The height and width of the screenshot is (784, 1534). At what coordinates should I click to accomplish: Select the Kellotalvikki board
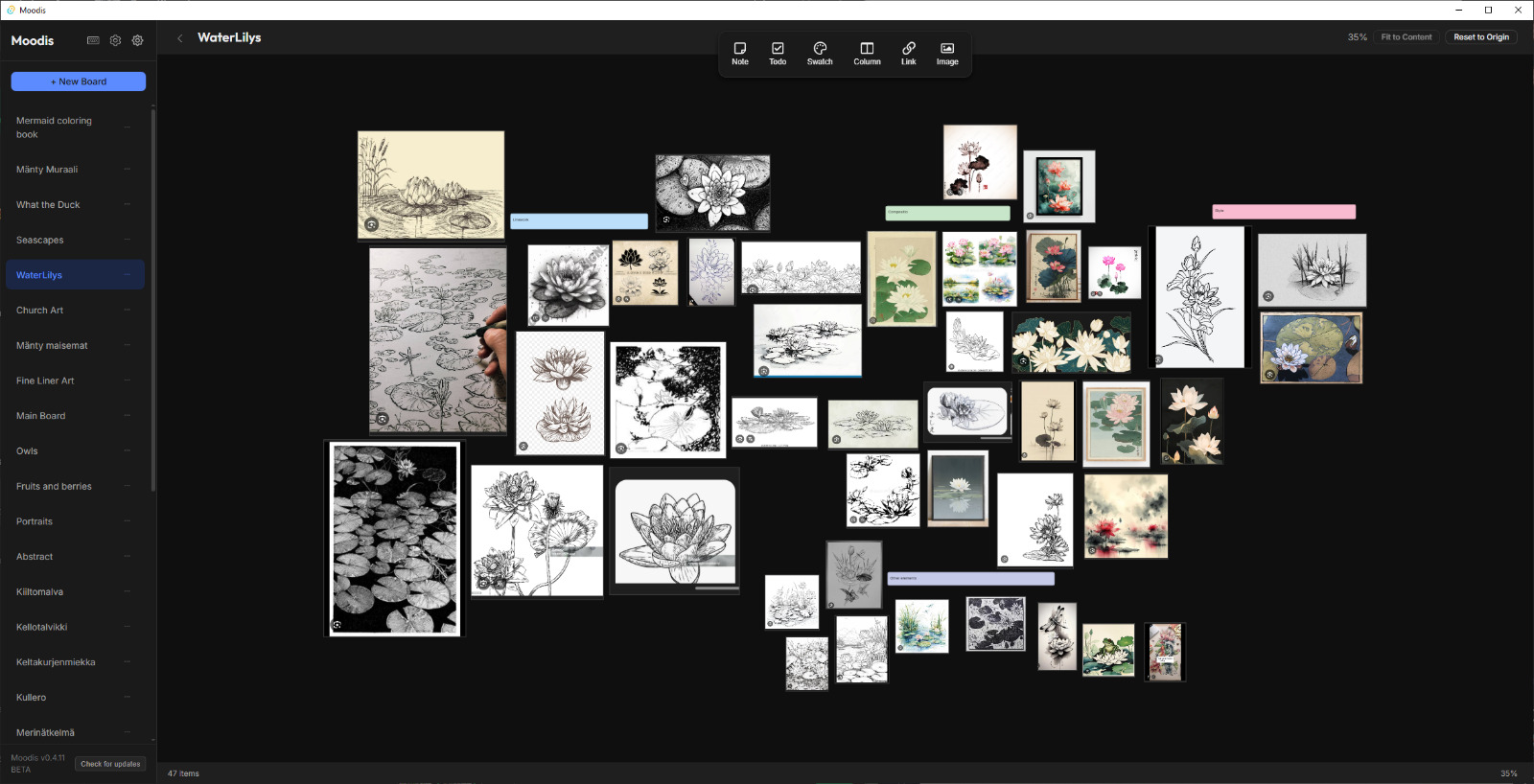click(75, 627)
